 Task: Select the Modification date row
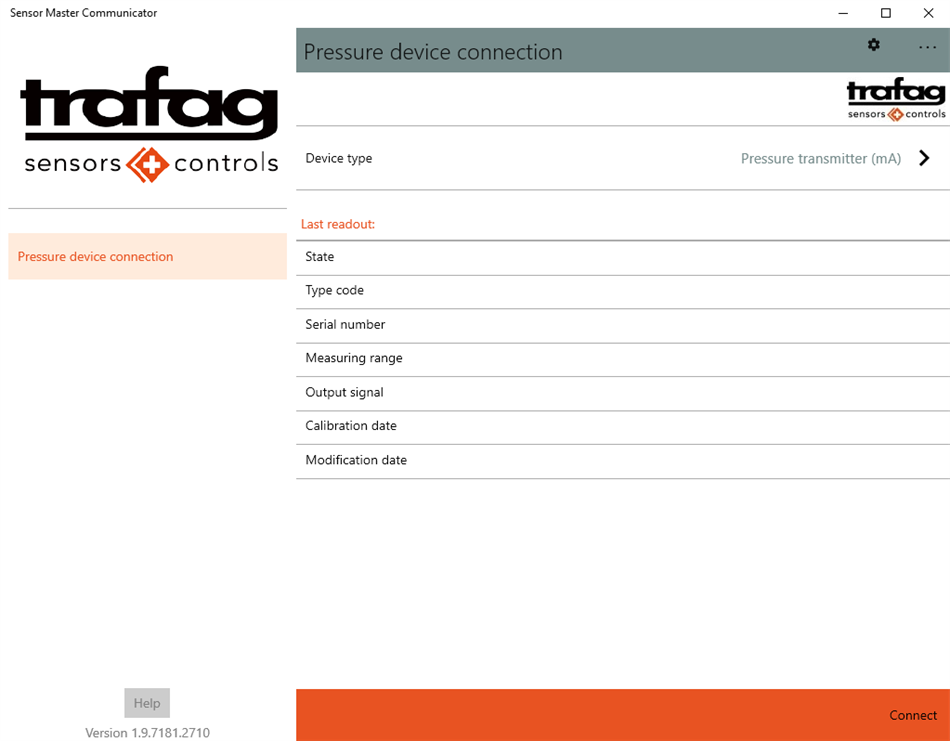[x=623, y=460]
